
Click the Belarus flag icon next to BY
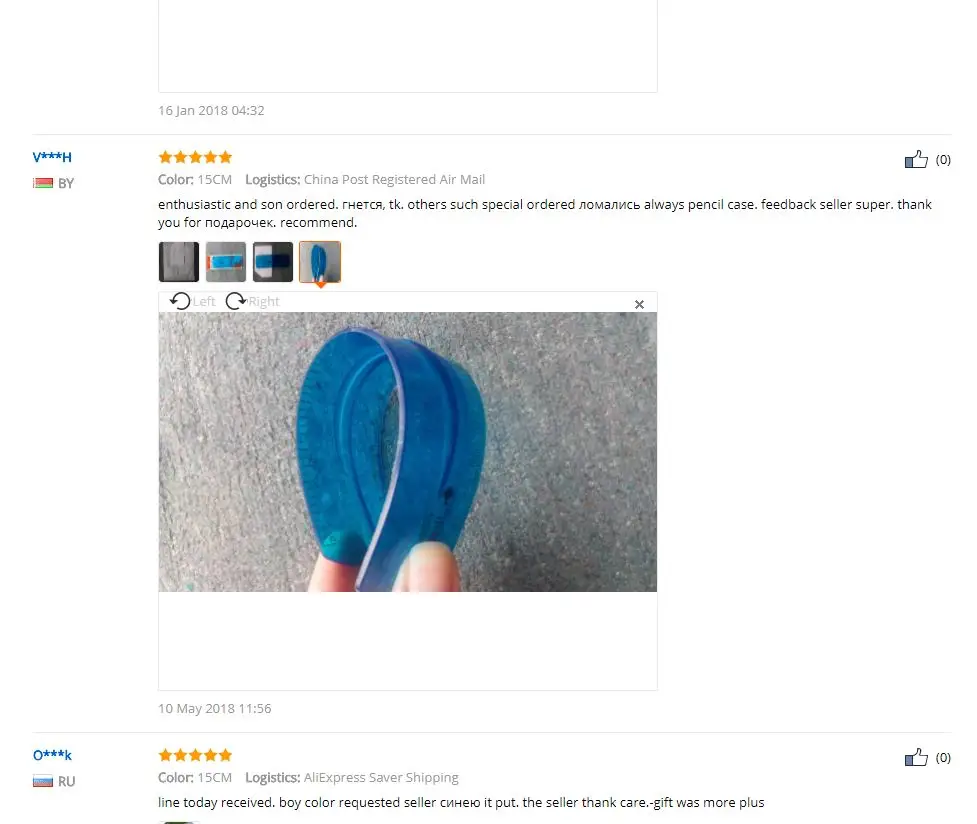43,183
